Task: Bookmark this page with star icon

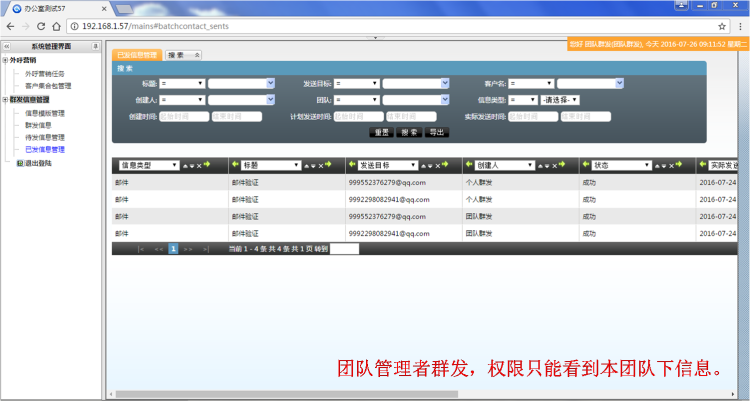Action: 722,26
